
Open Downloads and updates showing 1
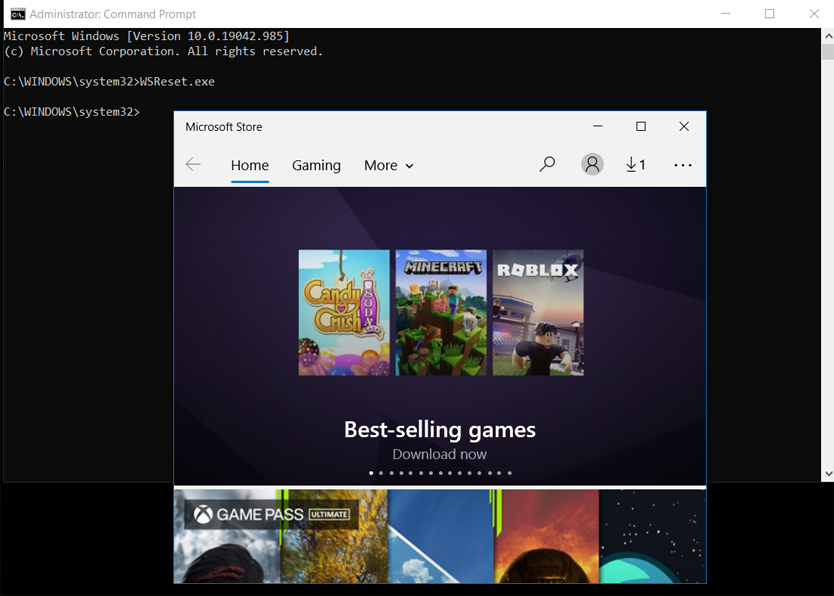click(636, 165)
